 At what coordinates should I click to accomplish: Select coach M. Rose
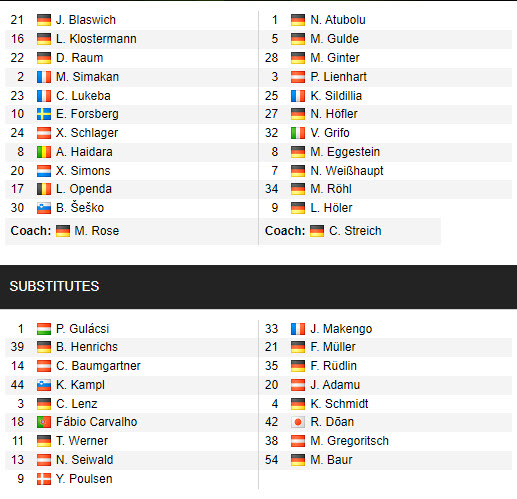point(97,231)
